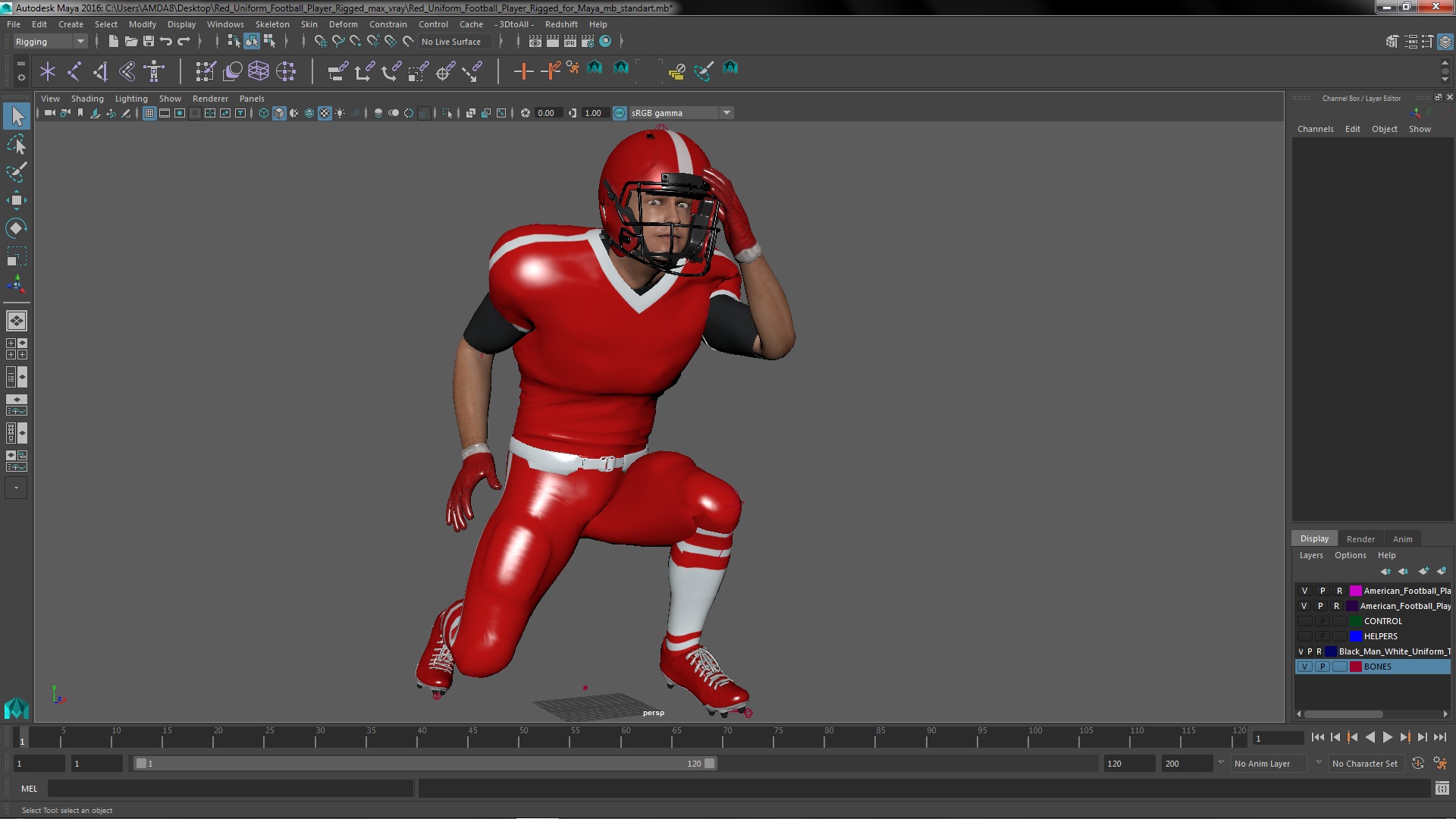1456x819 pixels.
Task: Toggle playback P box for HELPERS layer
Action: 1322,636
